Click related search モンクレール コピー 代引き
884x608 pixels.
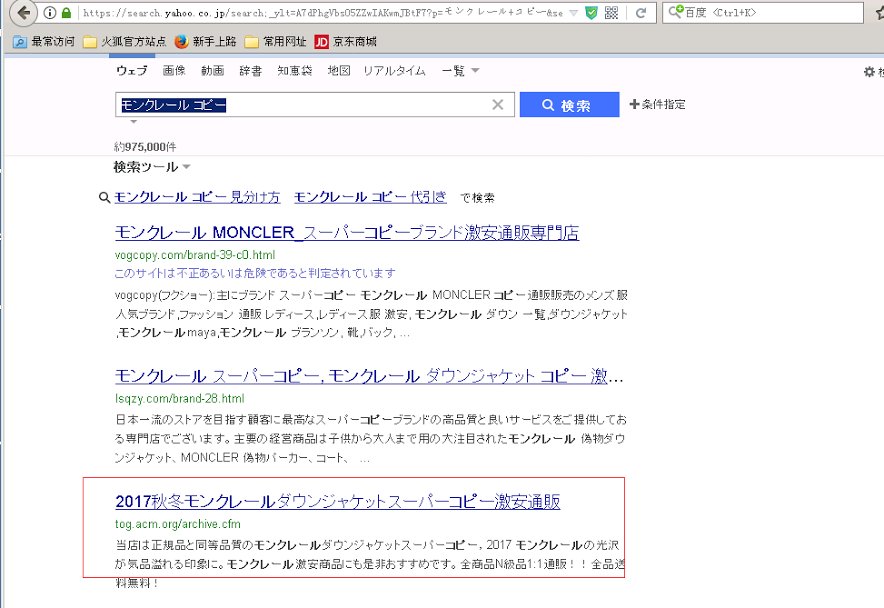point(370,197)
